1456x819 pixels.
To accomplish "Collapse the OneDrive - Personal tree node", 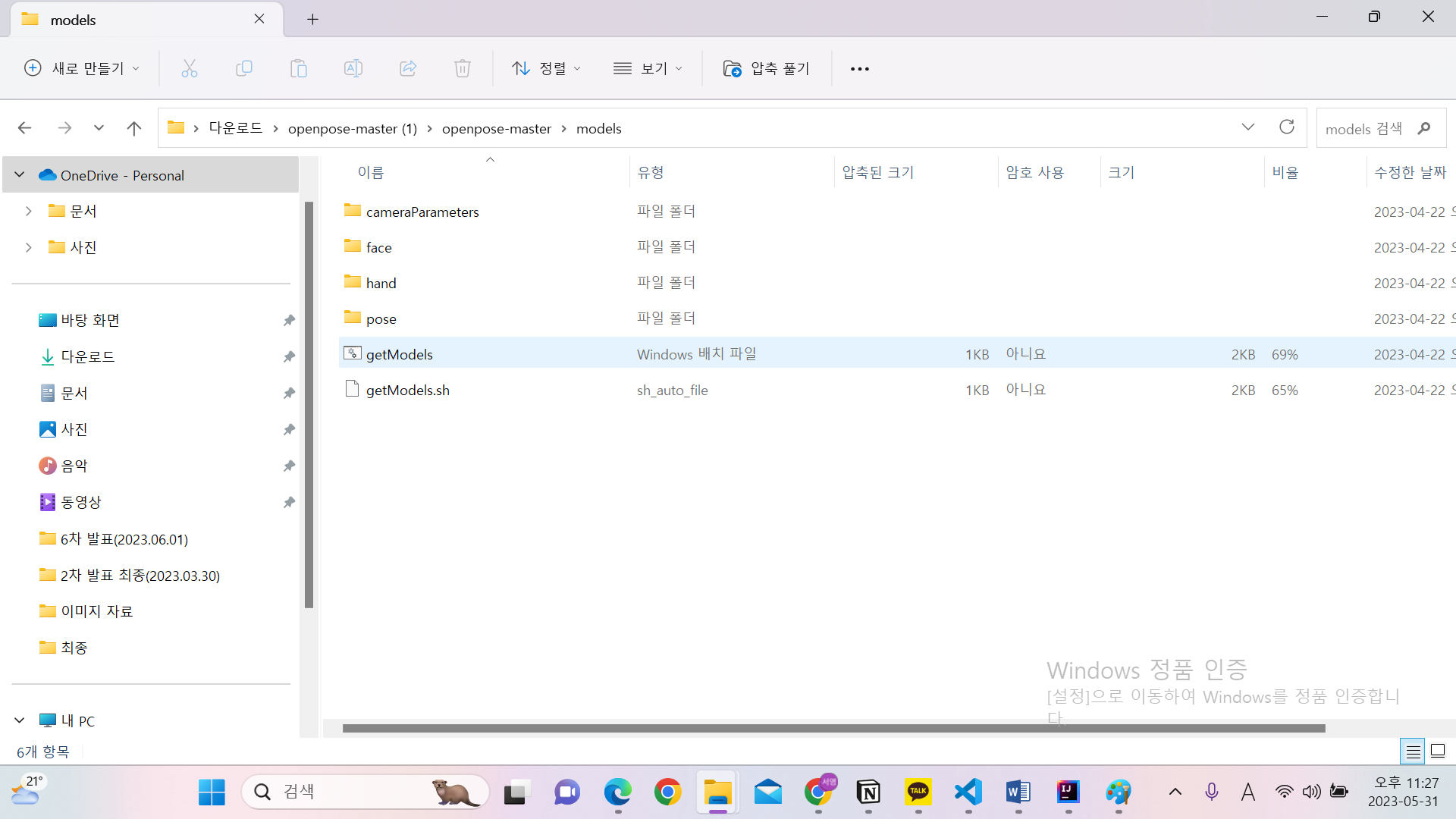I will (20, 175).
